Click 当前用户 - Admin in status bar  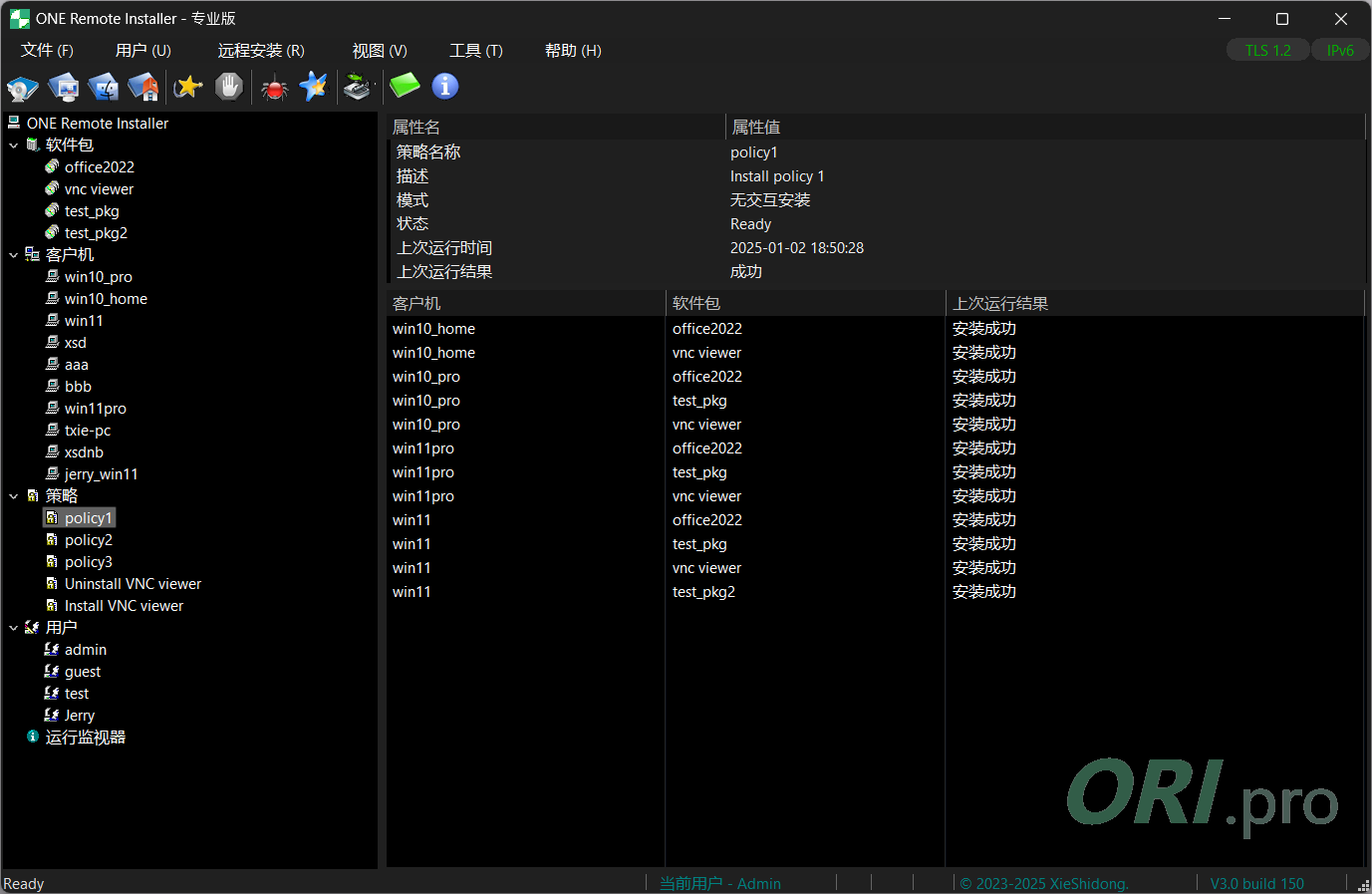pos(719,883)
